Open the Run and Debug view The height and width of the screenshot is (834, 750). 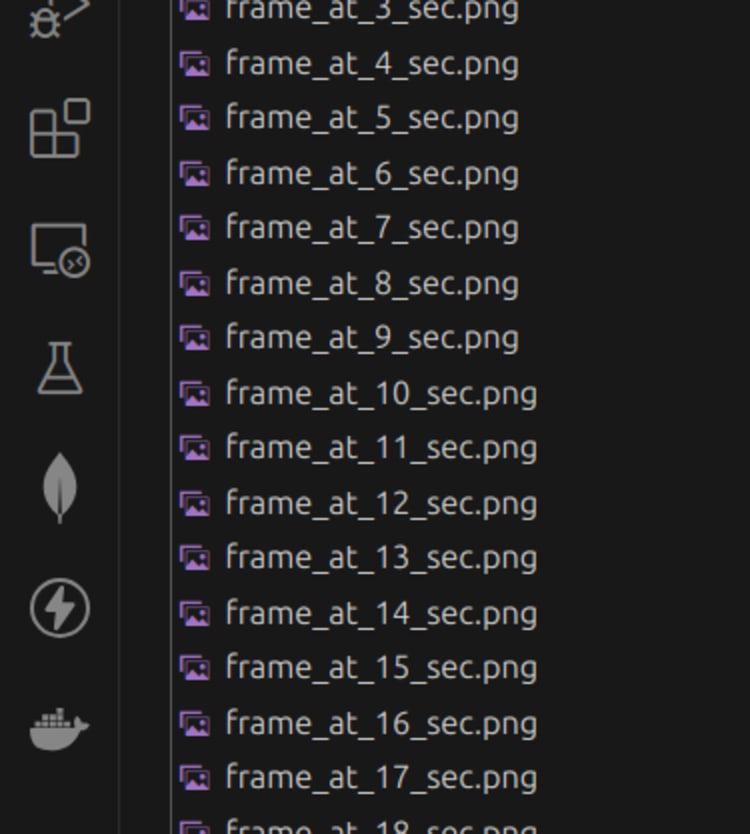coord(59,19)
